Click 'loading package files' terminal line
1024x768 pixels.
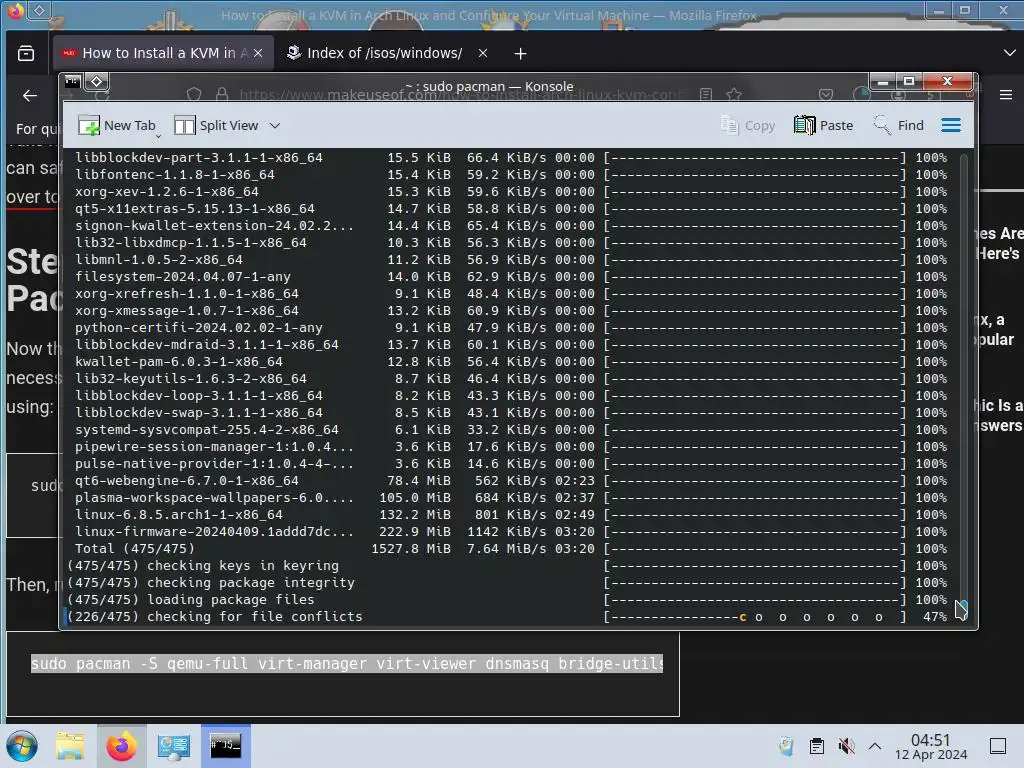[507, 600]
